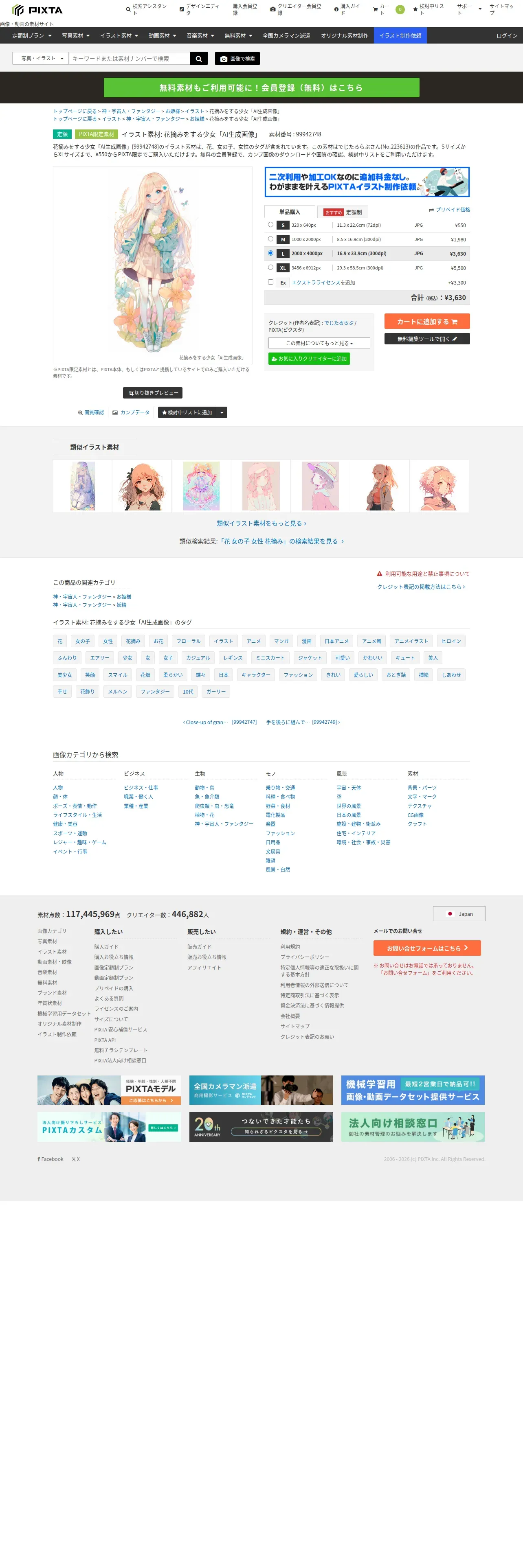Screen dimensions: 523x1568
Task: Open 購入ガイド via its info icon
Action: point(336,10)
